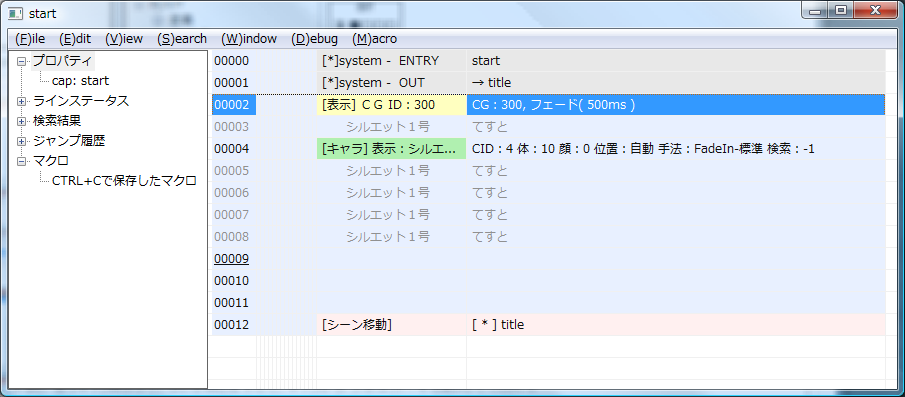Select the マクロ tree item

(51, 161)
